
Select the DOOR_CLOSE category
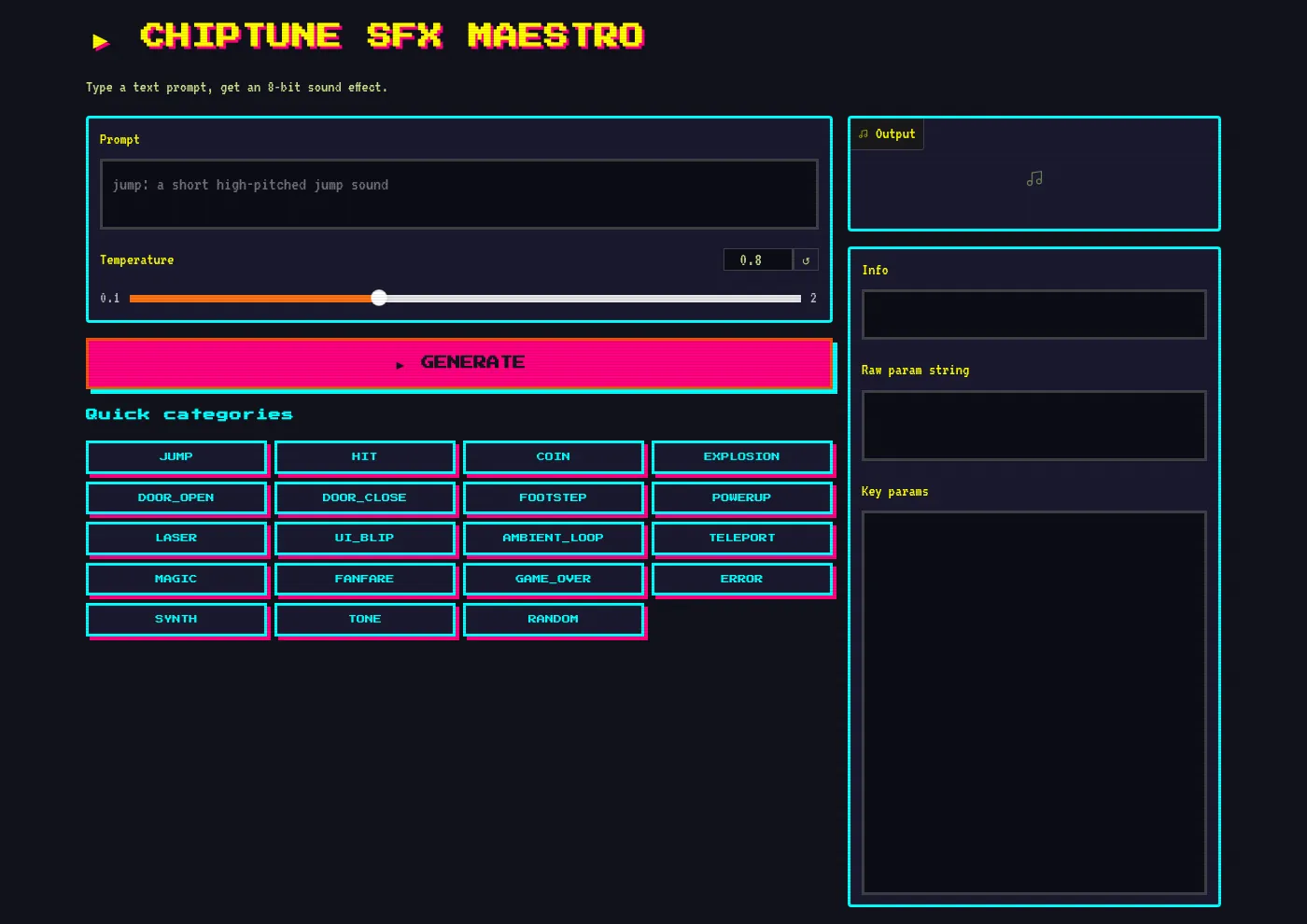pos(365,497)
